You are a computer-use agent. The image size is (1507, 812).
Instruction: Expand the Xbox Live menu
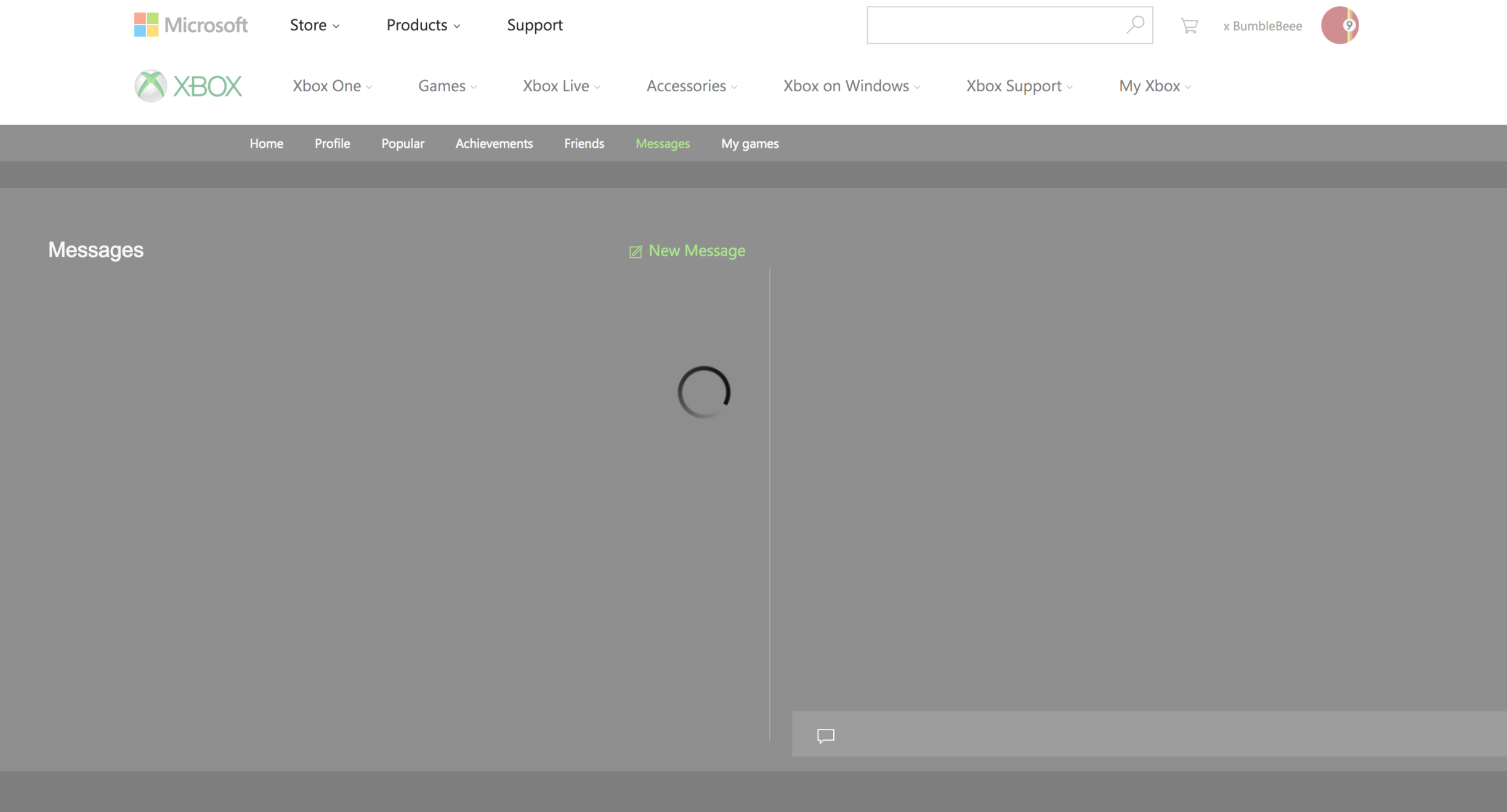pos(561,86)
